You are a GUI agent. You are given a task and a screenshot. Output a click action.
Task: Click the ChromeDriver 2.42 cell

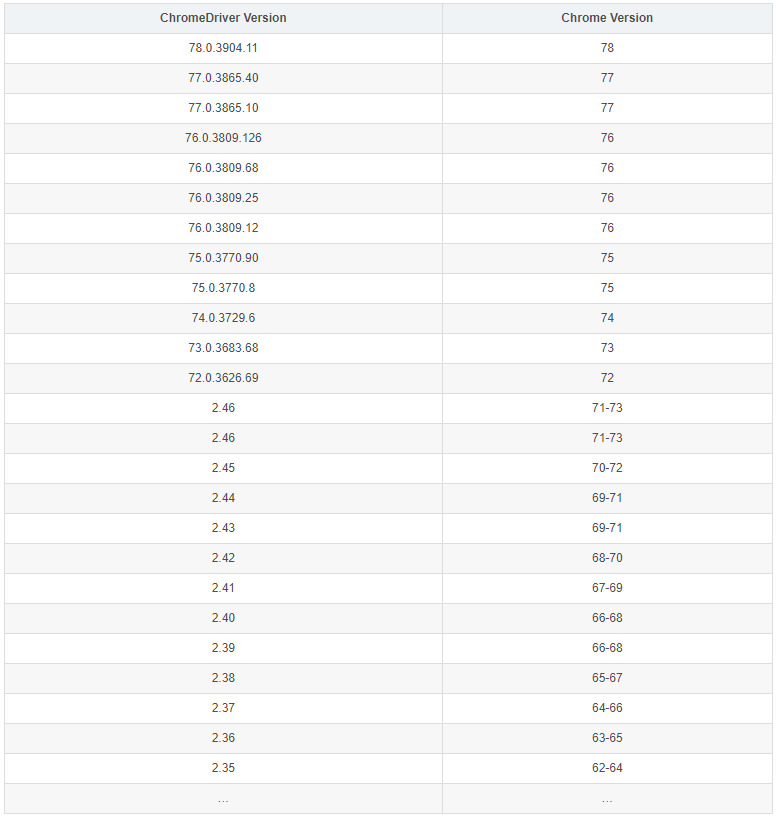click(223, 558)
